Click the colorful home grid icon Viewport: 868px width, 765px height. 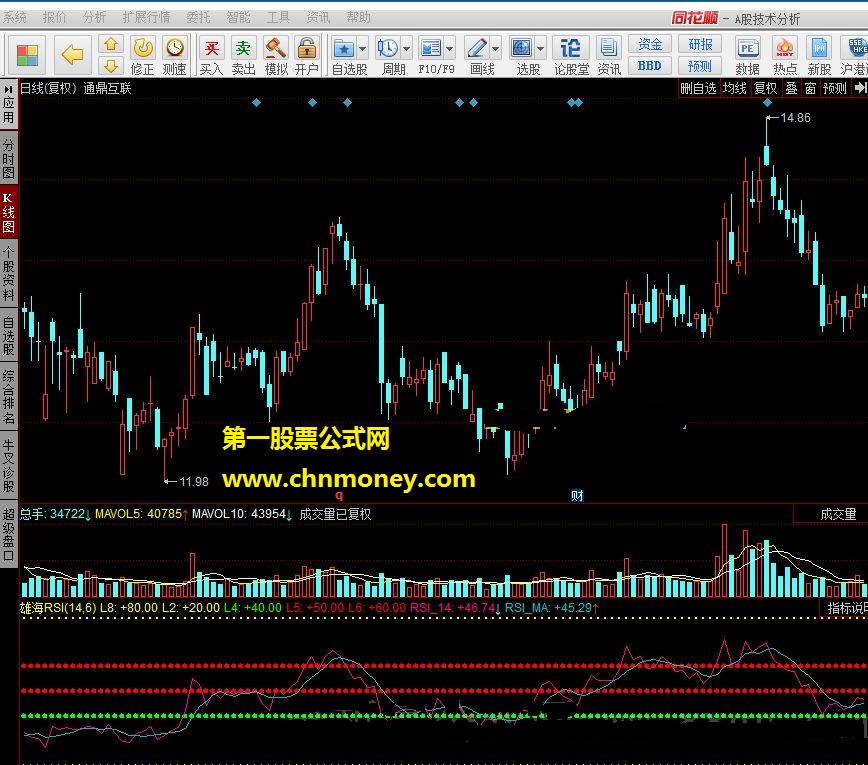point(27,55)
